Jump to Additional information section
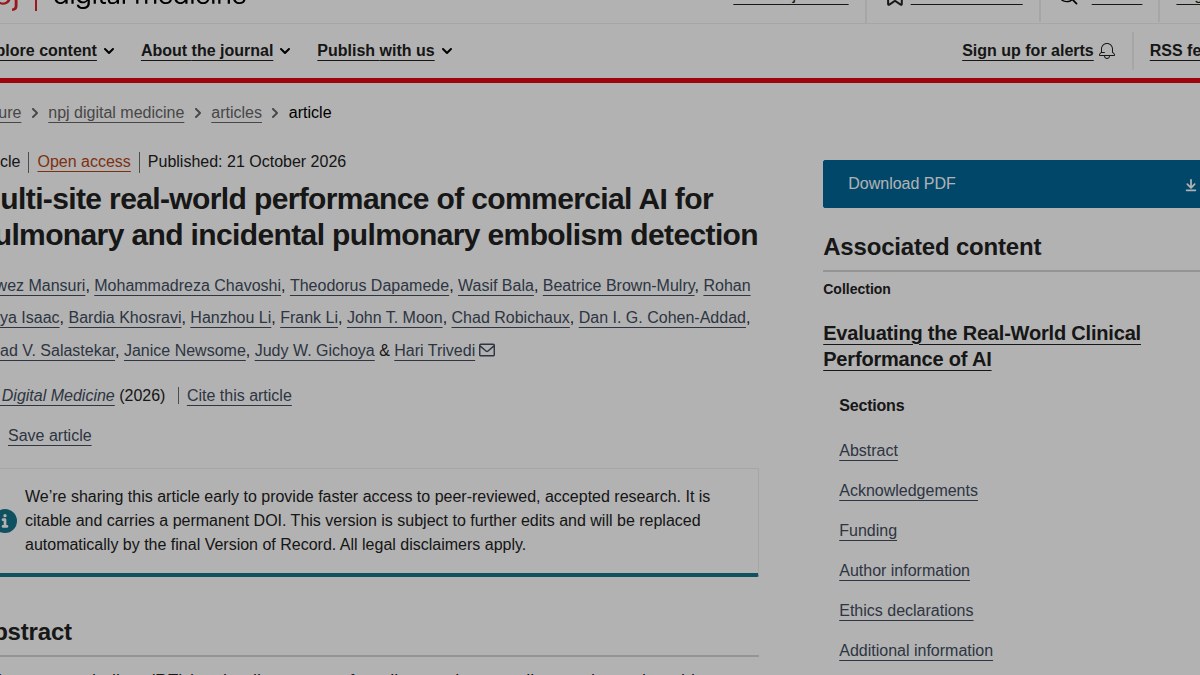Image resolution: width=1200 pixels, height=675 pixels. 916,651
